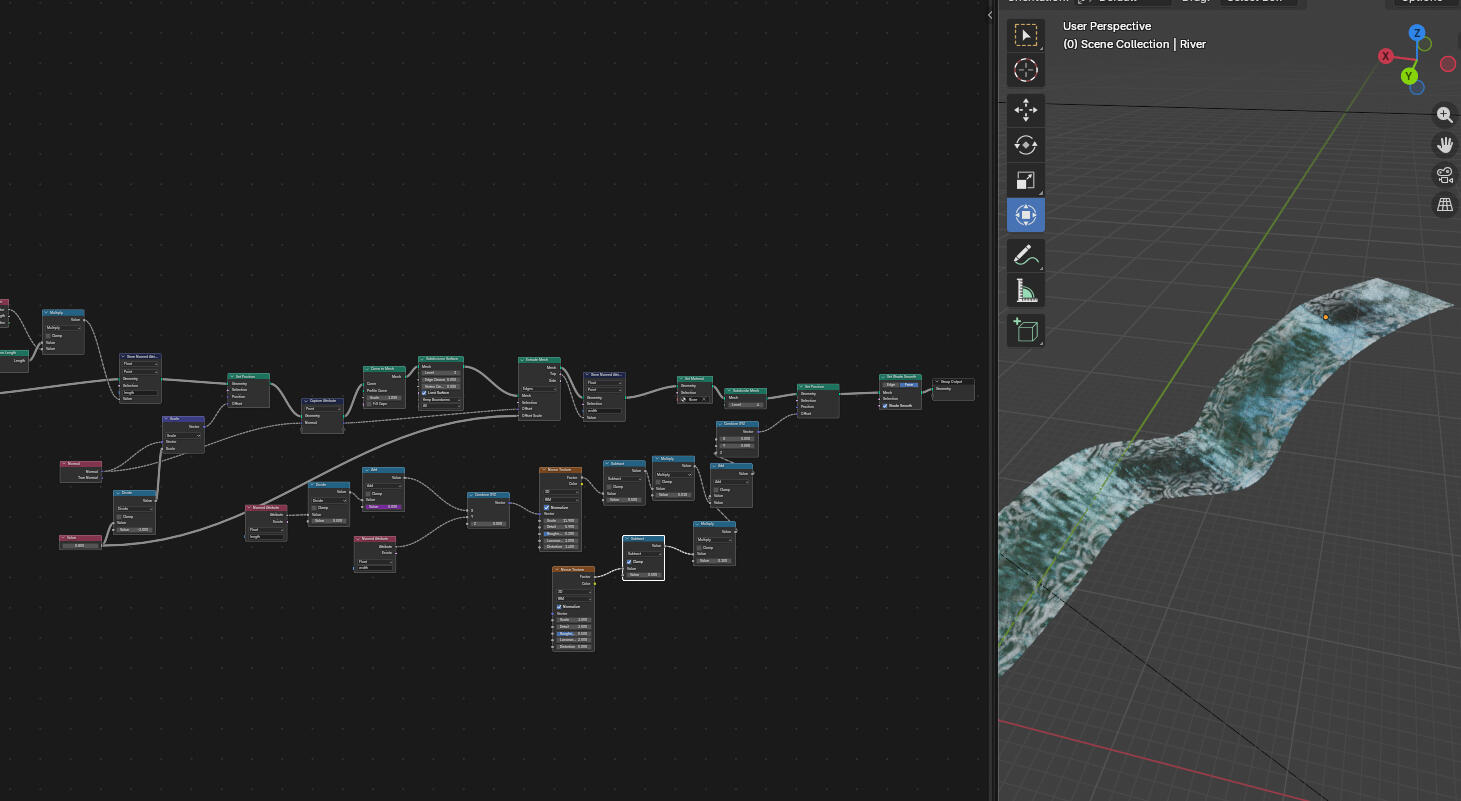Click the Z axis on navigation gizmo
This screenshot has height=801, width=1461.
[x=1416, y=33]
